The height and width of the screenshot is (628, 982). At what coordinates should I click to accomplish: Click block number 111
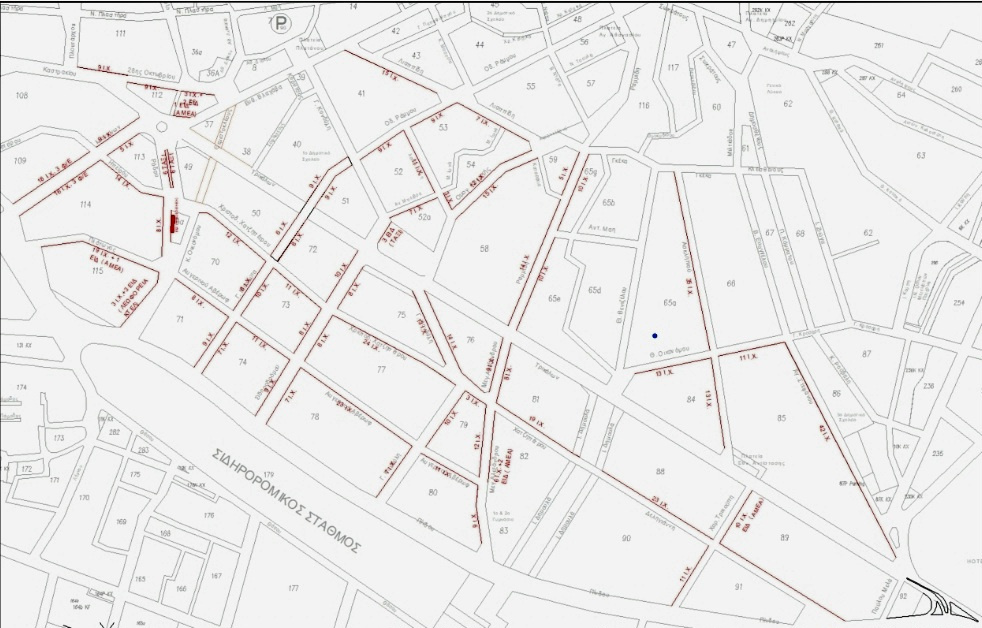pos(121,34)
